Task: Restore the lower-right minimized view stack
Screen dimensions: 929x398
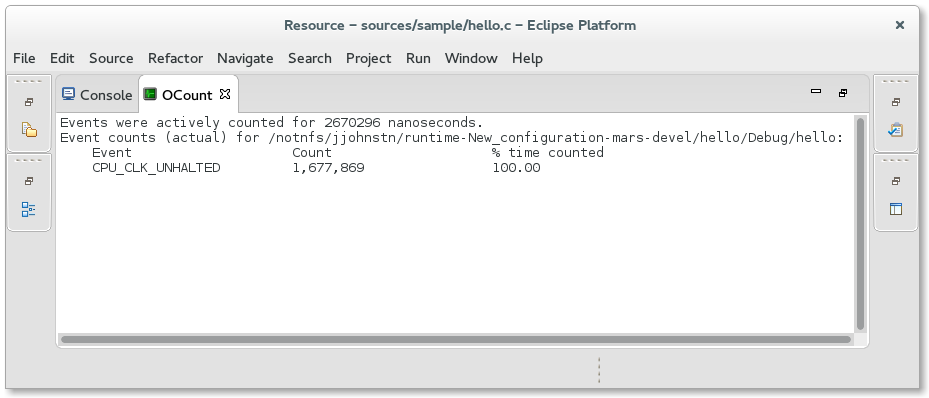Action: [896, 181]
